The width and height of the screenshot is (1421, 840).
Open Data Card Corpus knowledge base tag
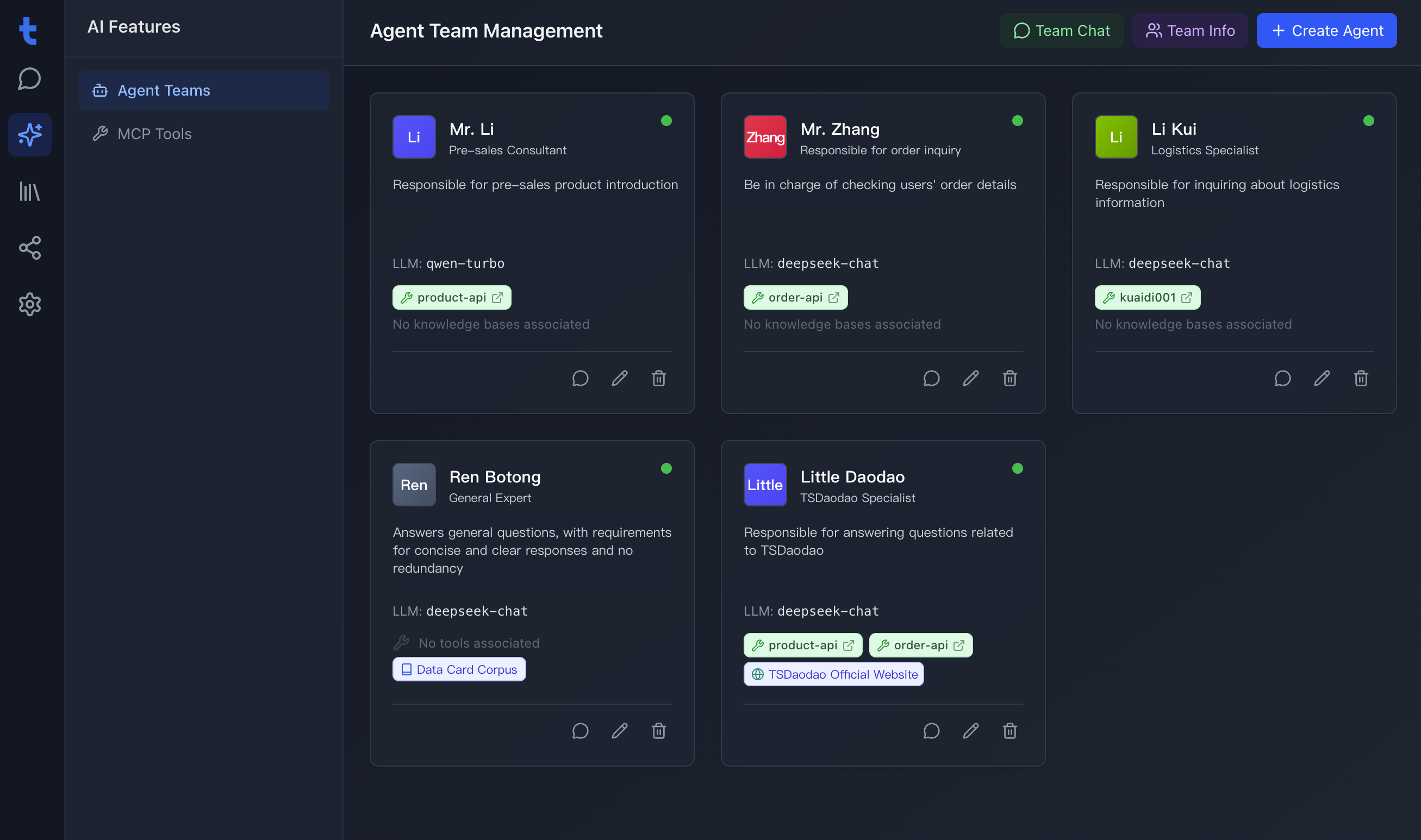[x=459, y=669]
